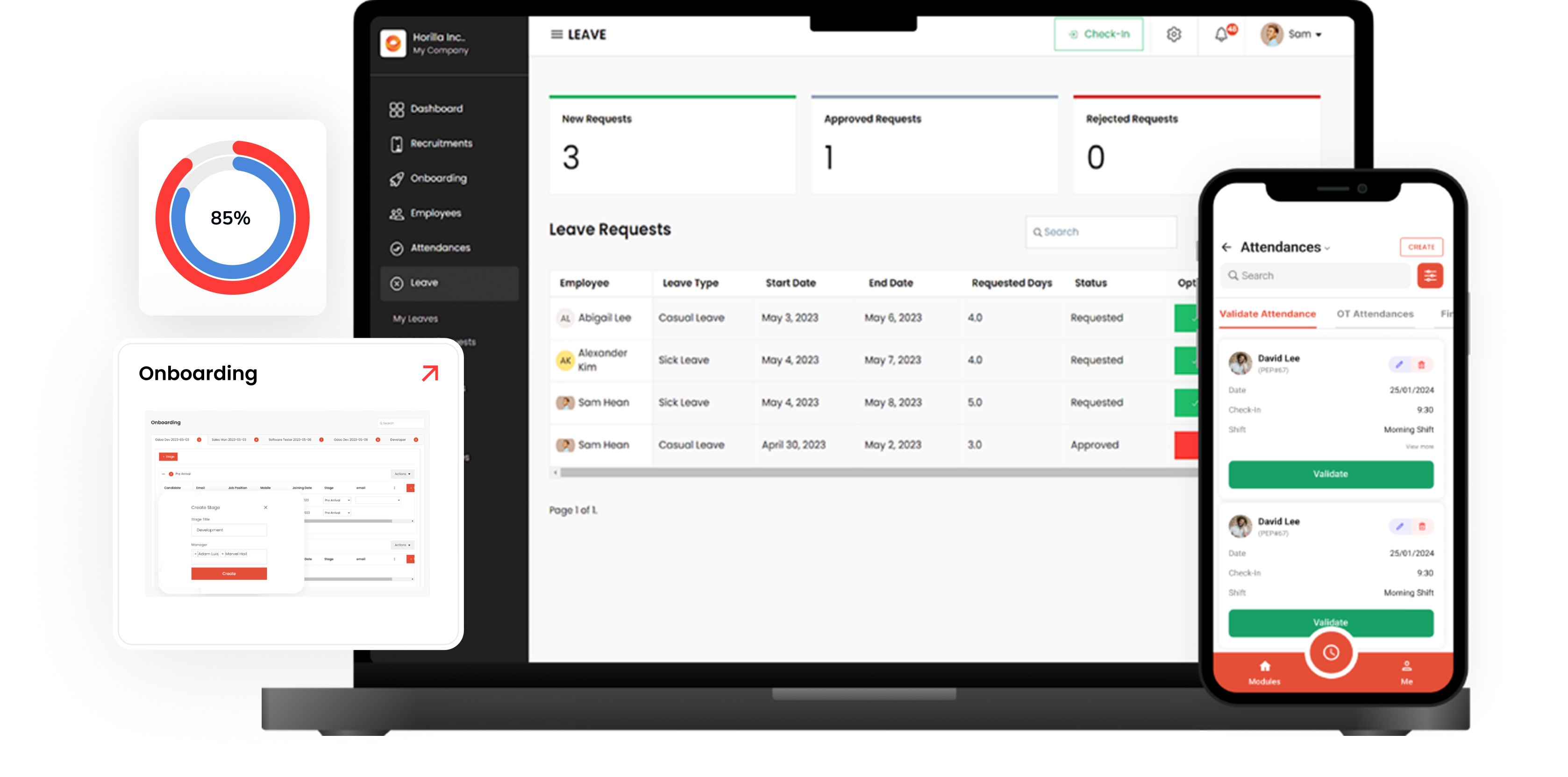The height and width of the screenshot is (777, 1568).
Task: Tap the clock check-in icon on the phone
Action: (x=1330, y=652)
